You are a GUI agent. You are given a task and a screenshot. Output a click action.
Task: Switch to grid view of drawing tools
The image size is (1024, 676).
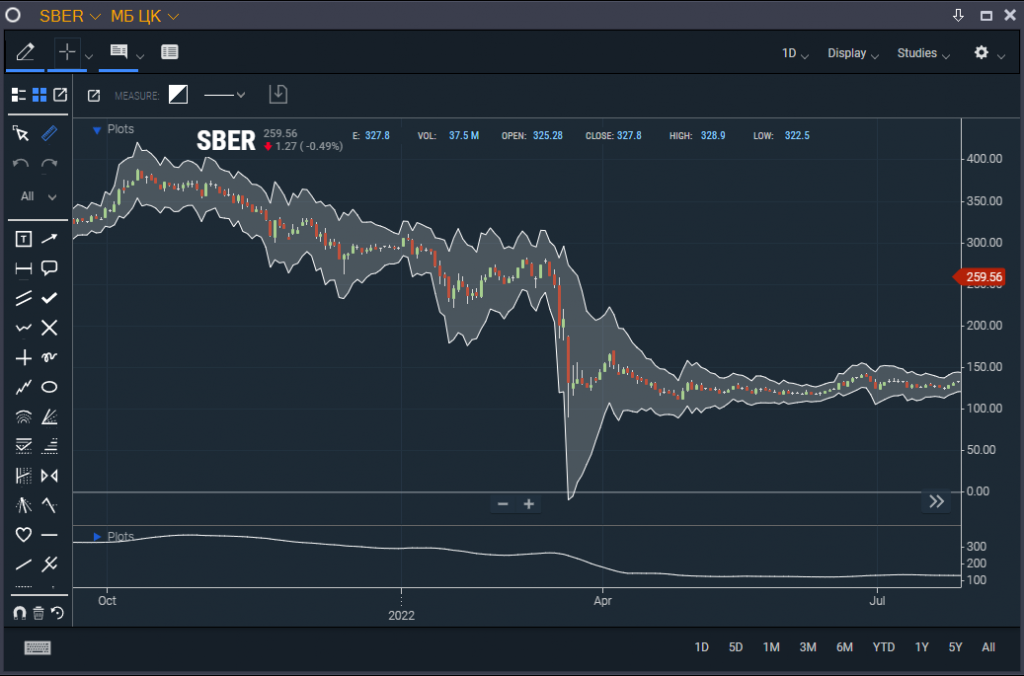[40, 95]
